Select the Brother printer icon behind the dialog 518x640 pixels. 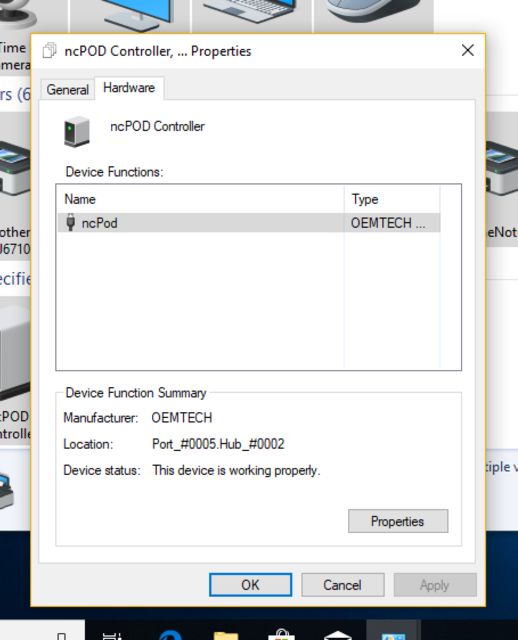(x=15, y=167)
